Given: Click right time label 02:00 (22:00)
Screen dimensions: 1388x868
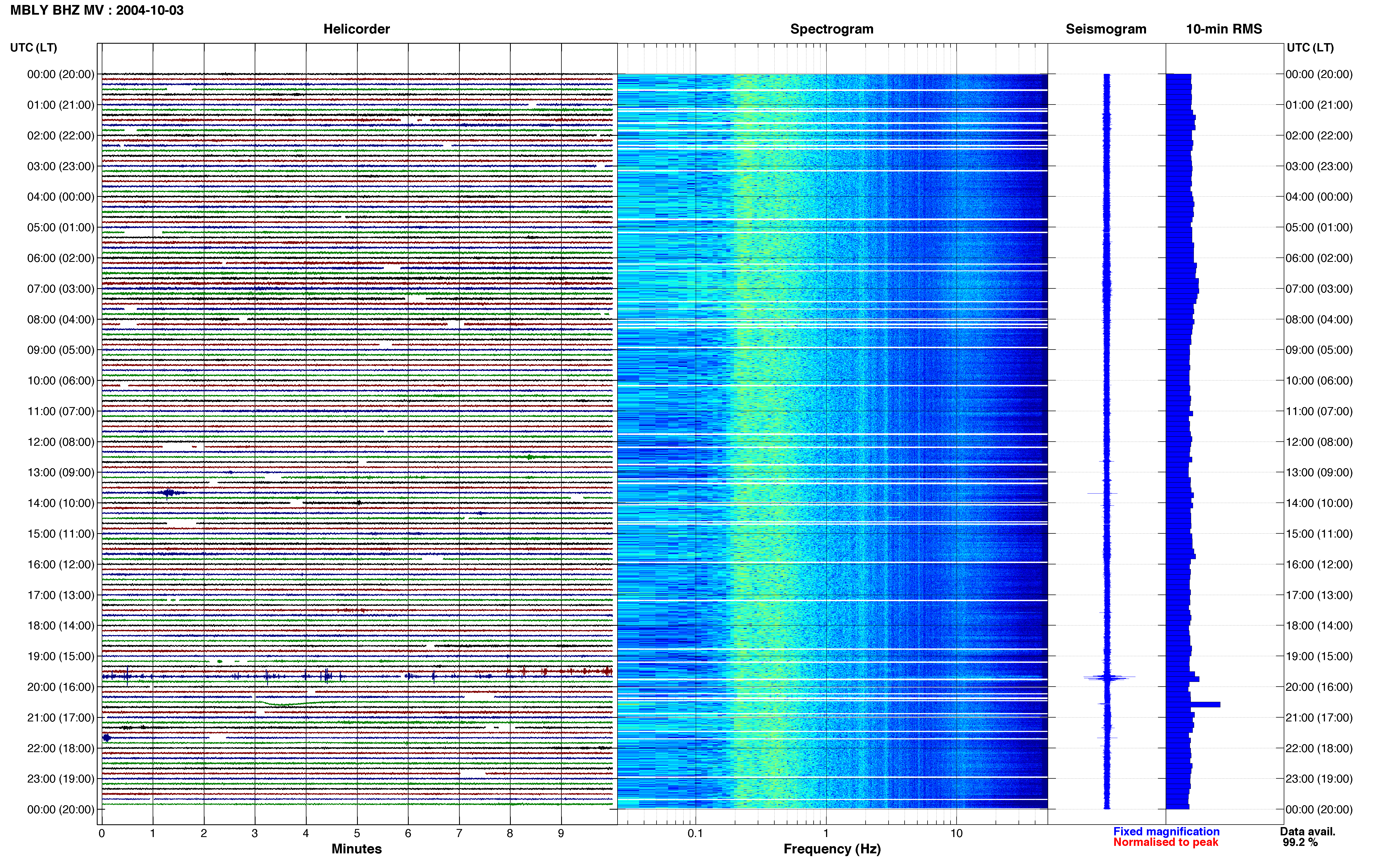Looking at the screenshot, I should point(1319,135).
